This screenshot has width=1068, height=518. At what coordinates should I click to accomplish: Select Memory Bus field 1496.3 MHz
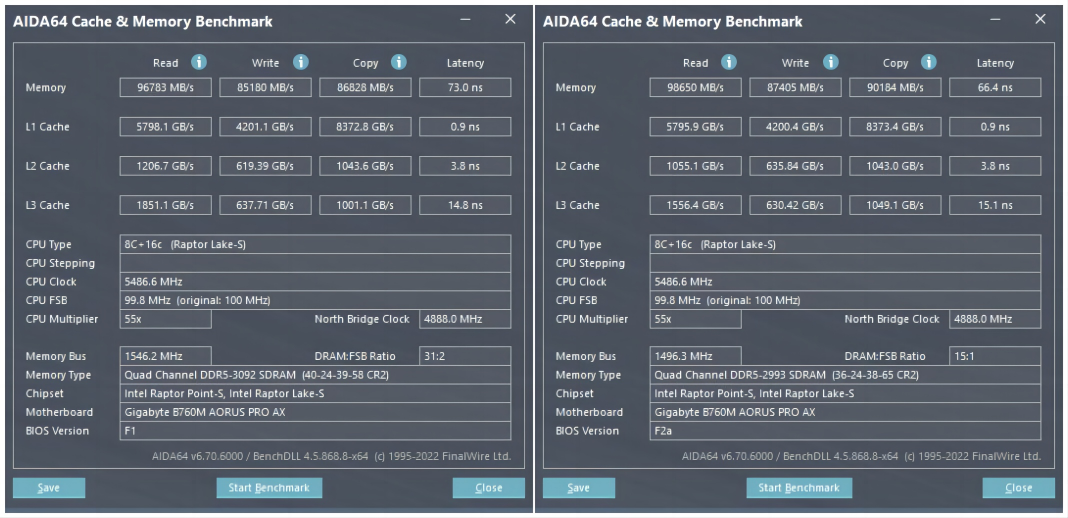(x=695, y=356)
